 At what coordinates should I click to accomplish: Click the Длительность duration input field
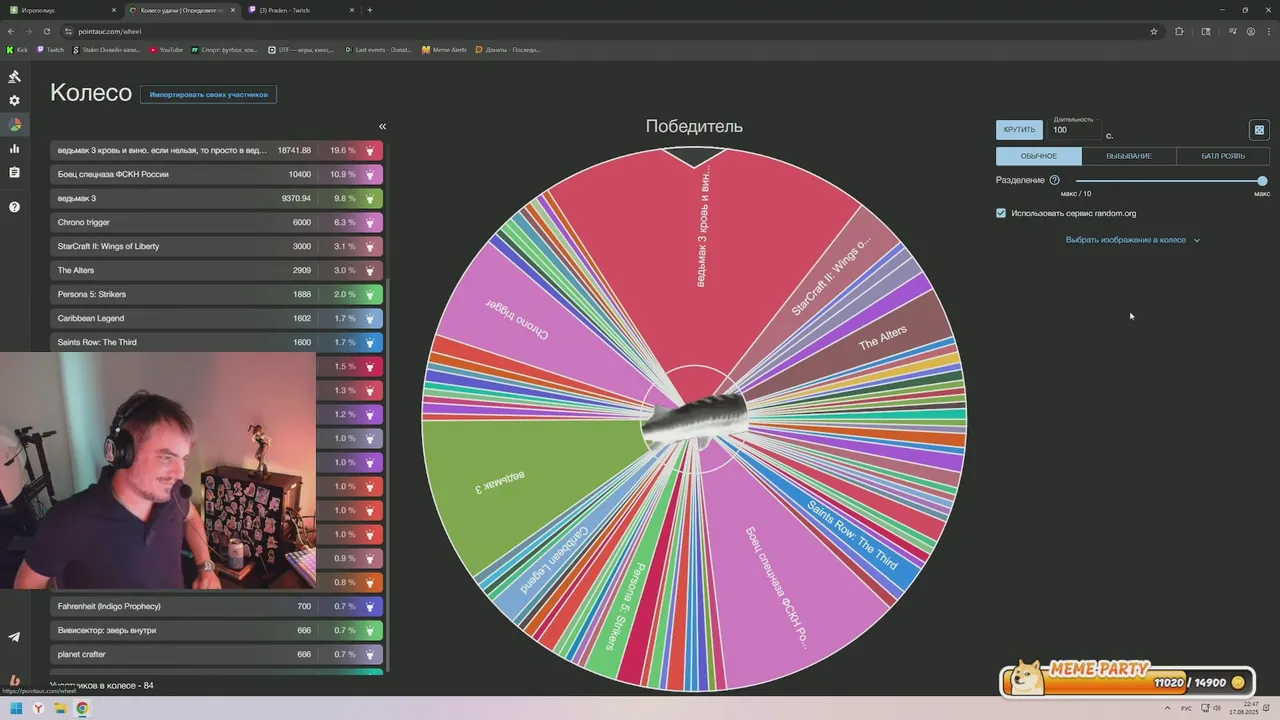point(1075,130)
